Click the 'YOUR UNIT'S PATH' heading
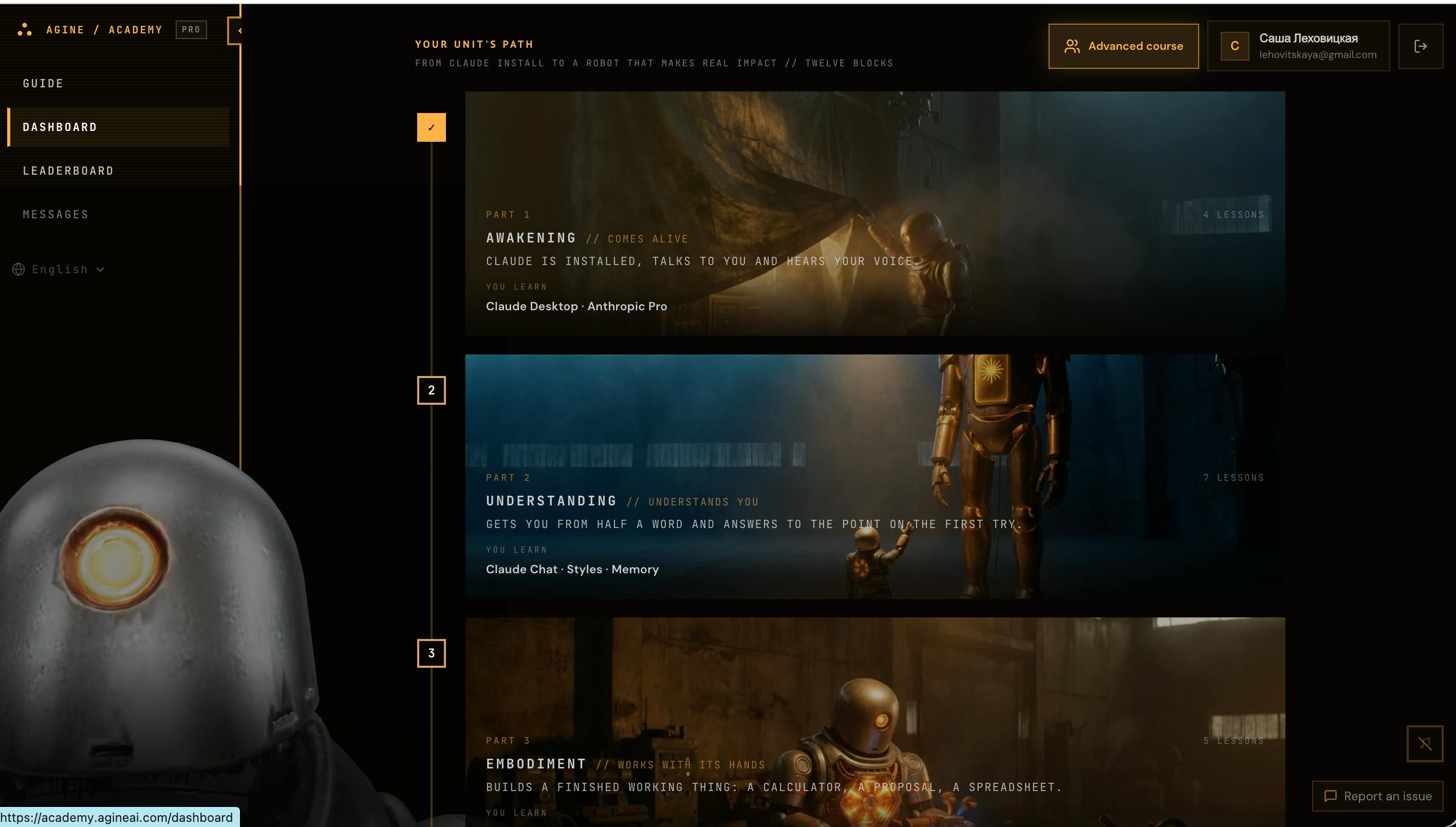1456x827 pixels. [x=474, y=44]
